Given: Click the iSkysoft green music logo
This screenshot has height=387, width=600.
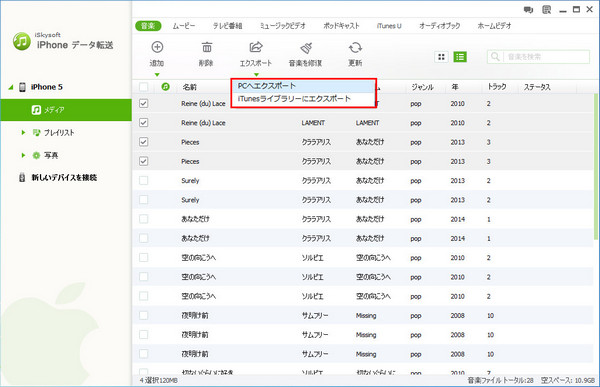Looking at the screenshot, I should tap(21, 41).
